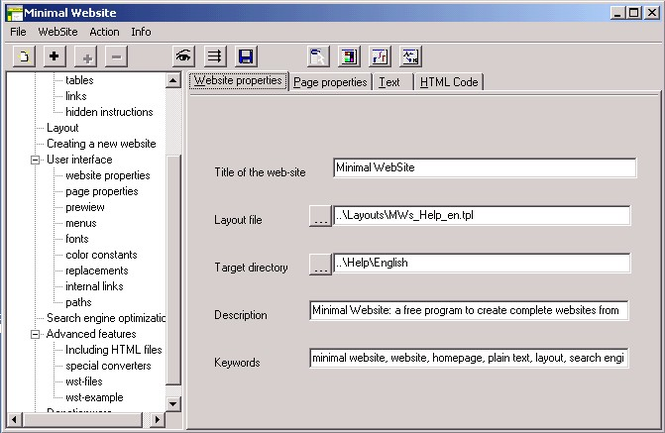Click the grayed minus remove-page button
The image size is (665, 433).
point(116,56)
